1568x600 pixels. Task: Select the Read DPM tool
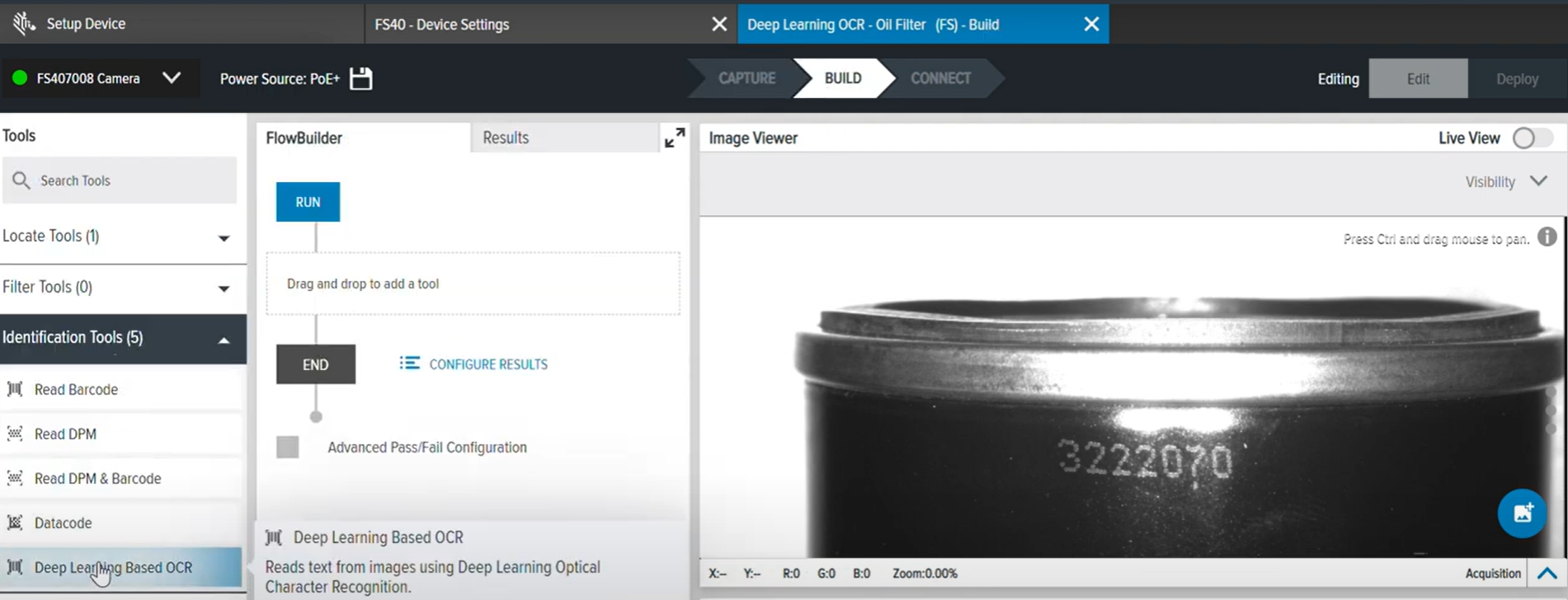[x=65, y=434]
